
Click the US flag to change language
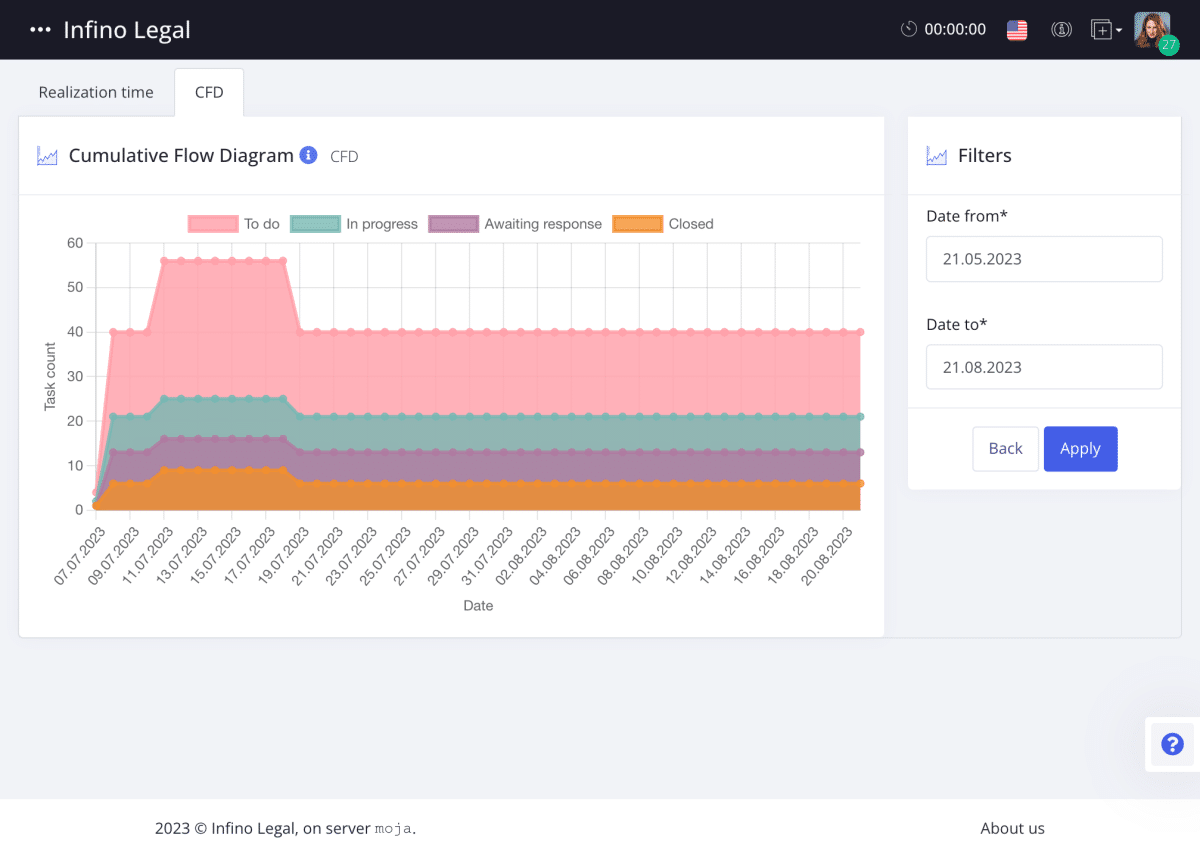coord(1017,29)
